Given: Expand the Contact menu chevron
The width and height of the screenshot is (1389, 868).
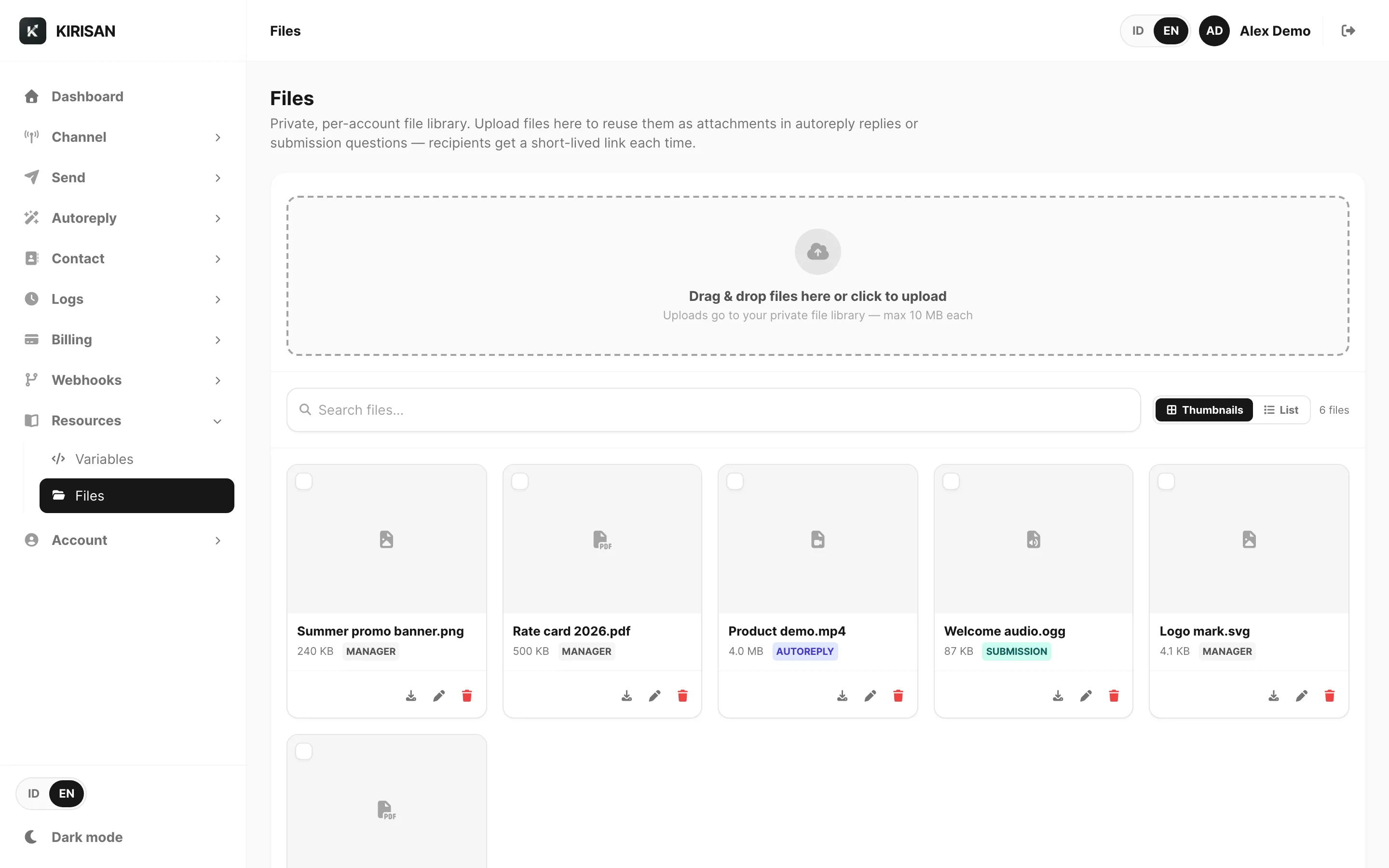Looking at the screenshot, I should tap(218, 259).
